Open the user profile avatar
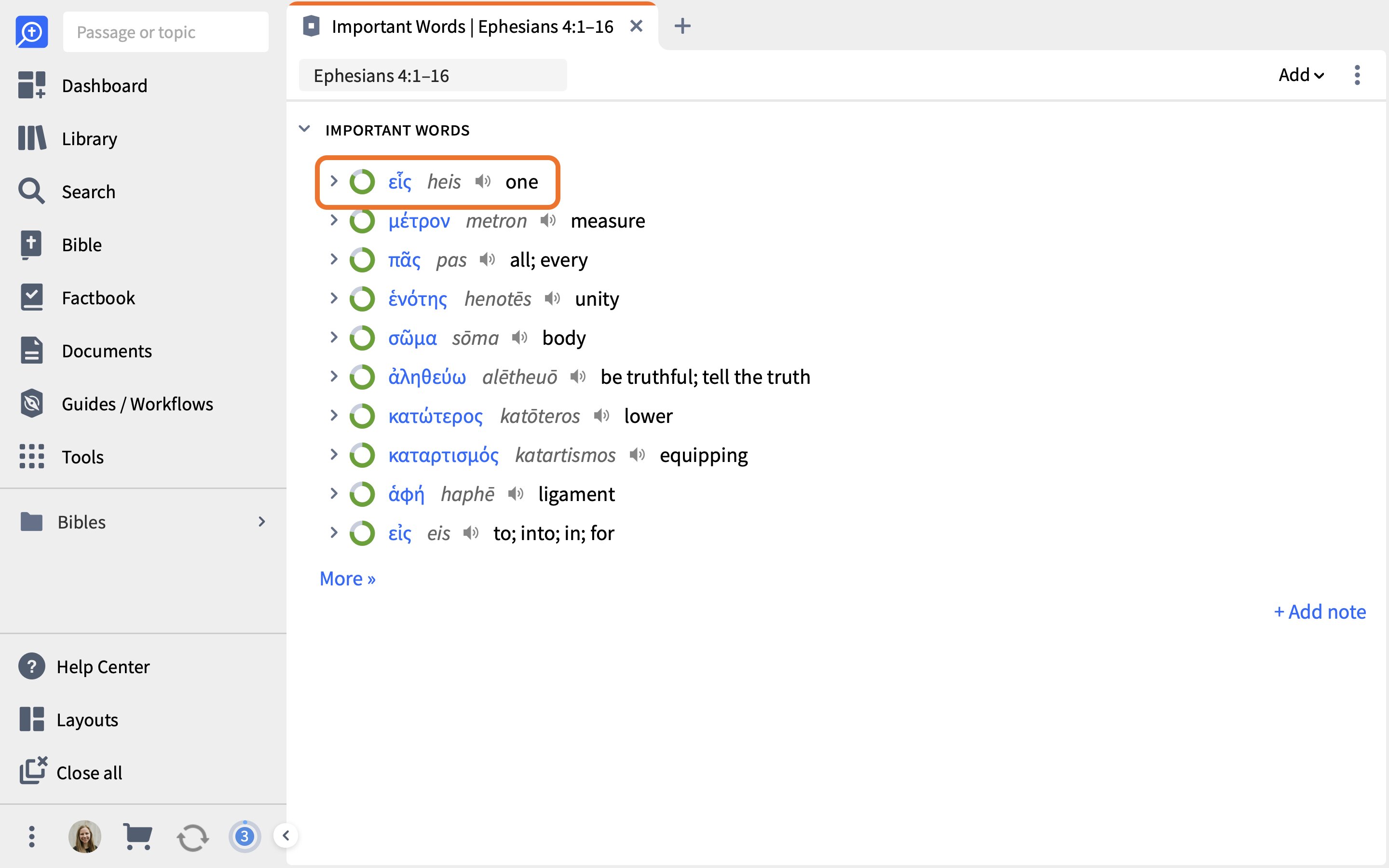1389x868 pixels. (85, 837)
